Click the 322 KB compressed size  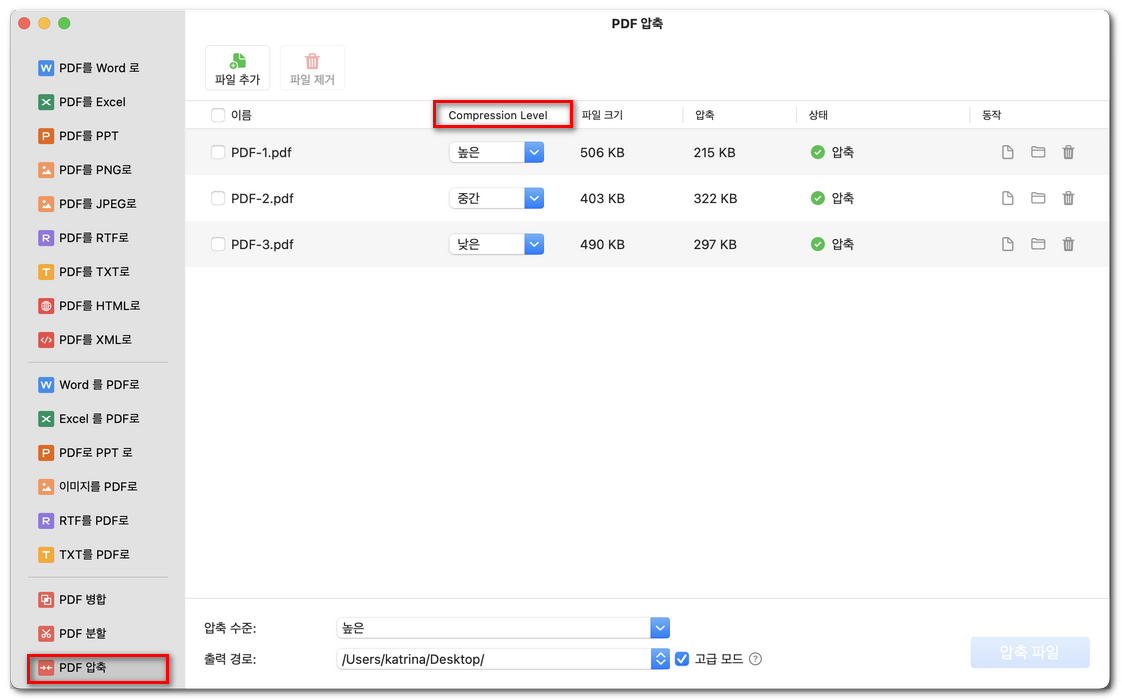716,198
